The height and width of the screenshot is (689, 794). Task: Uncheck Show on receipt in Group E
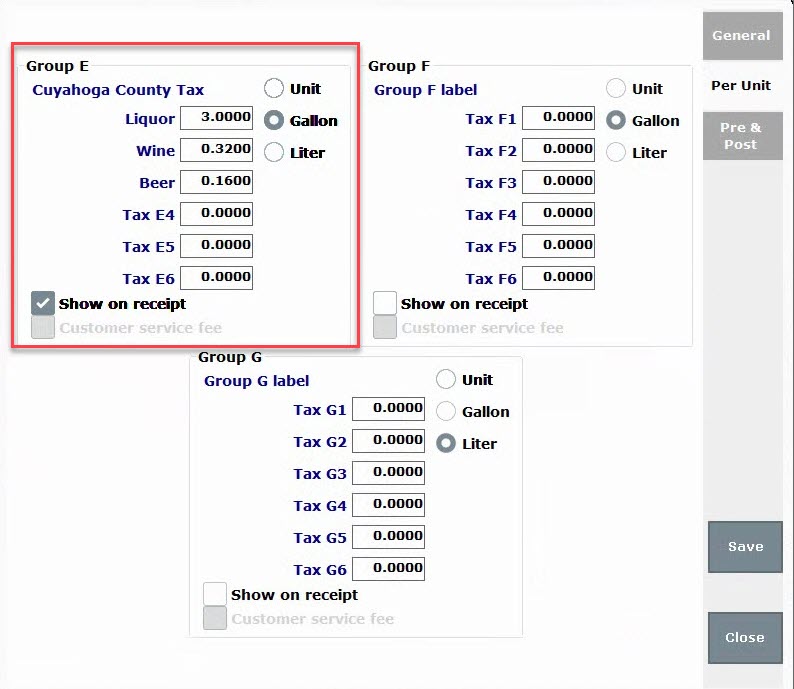[43, 303]
